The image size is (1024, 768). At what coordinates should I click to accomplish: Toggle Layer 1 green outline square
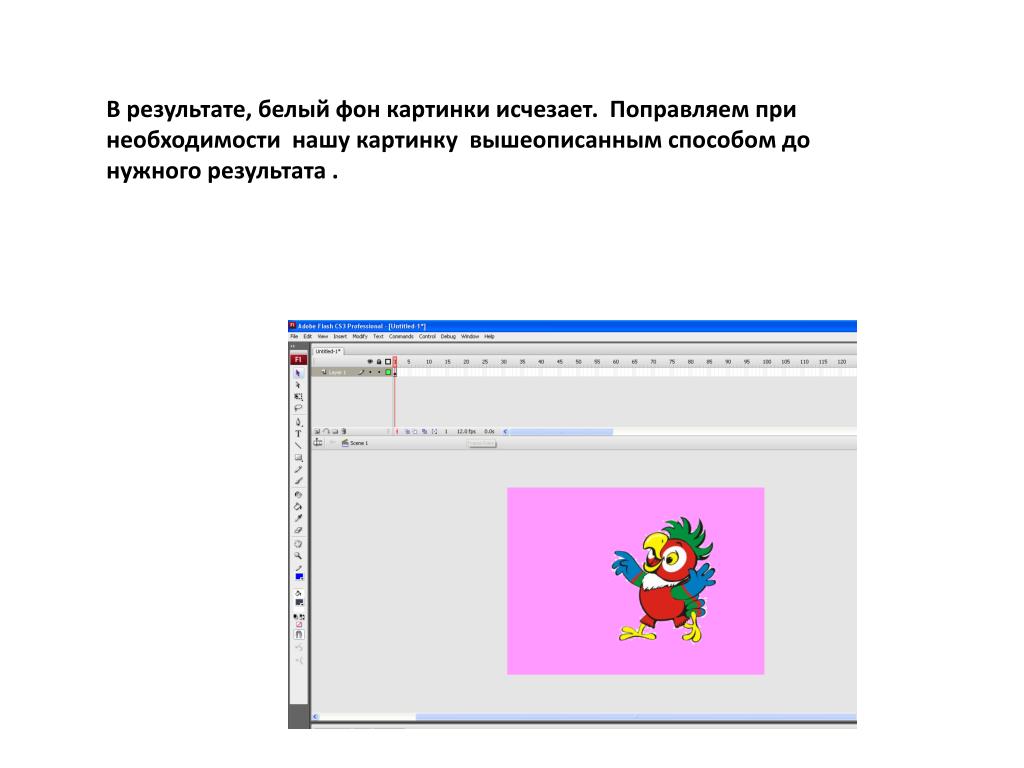[388, 372]
